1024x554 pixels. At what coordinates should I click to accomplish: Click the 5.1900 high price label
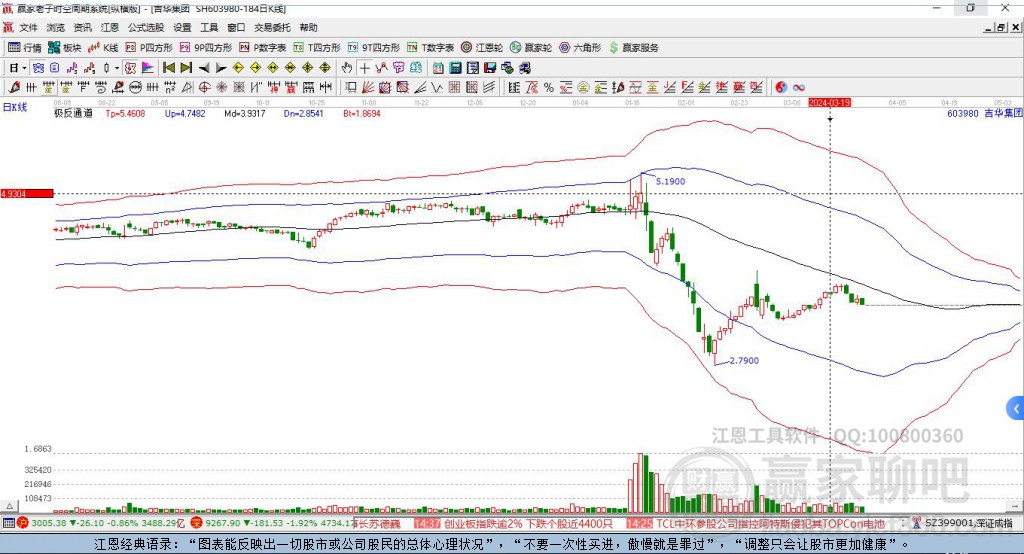(670, 182)
